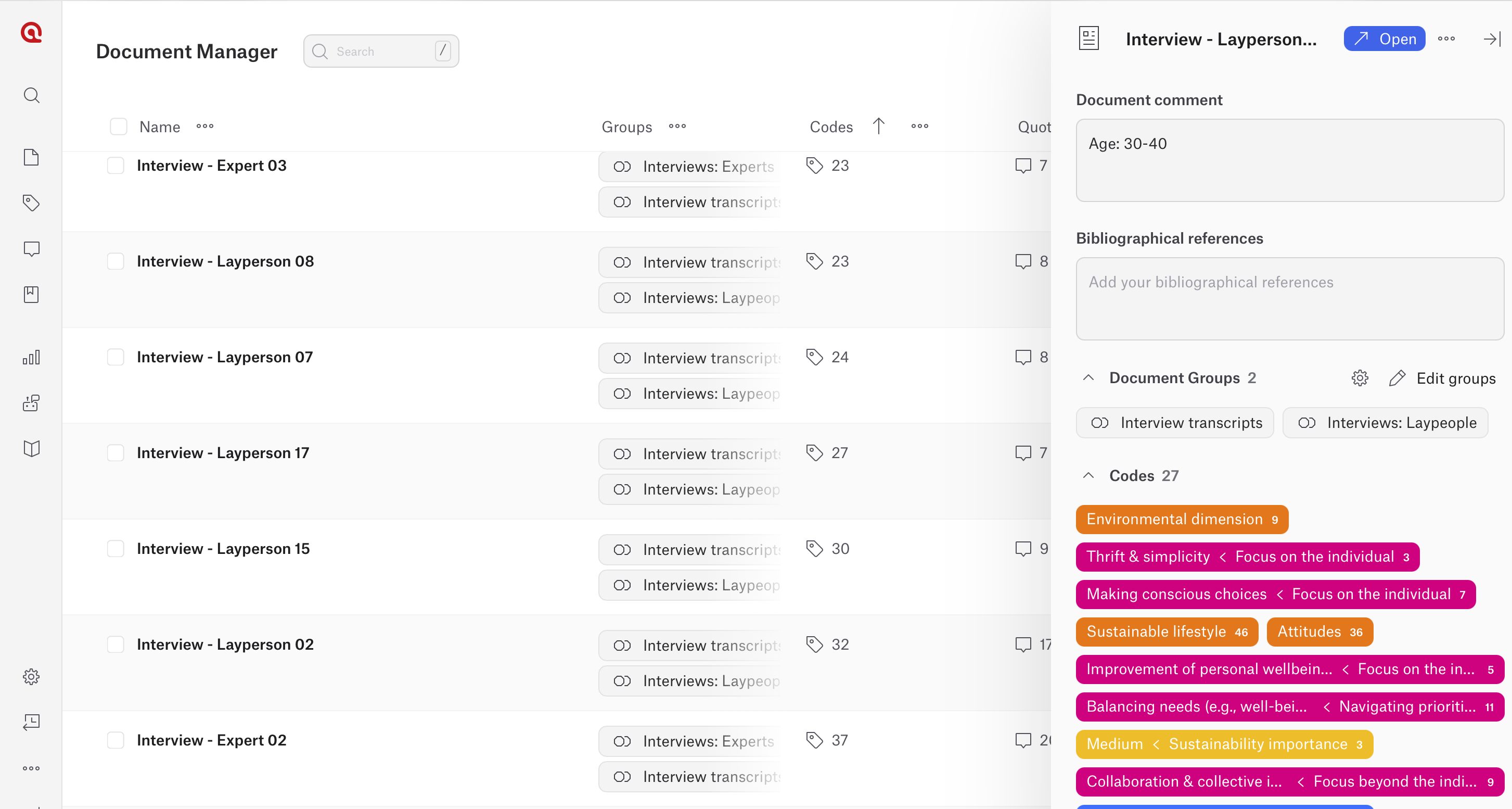Open the Codes column options ellipsis
1512x809 pixels.
(x=919, y=126)
